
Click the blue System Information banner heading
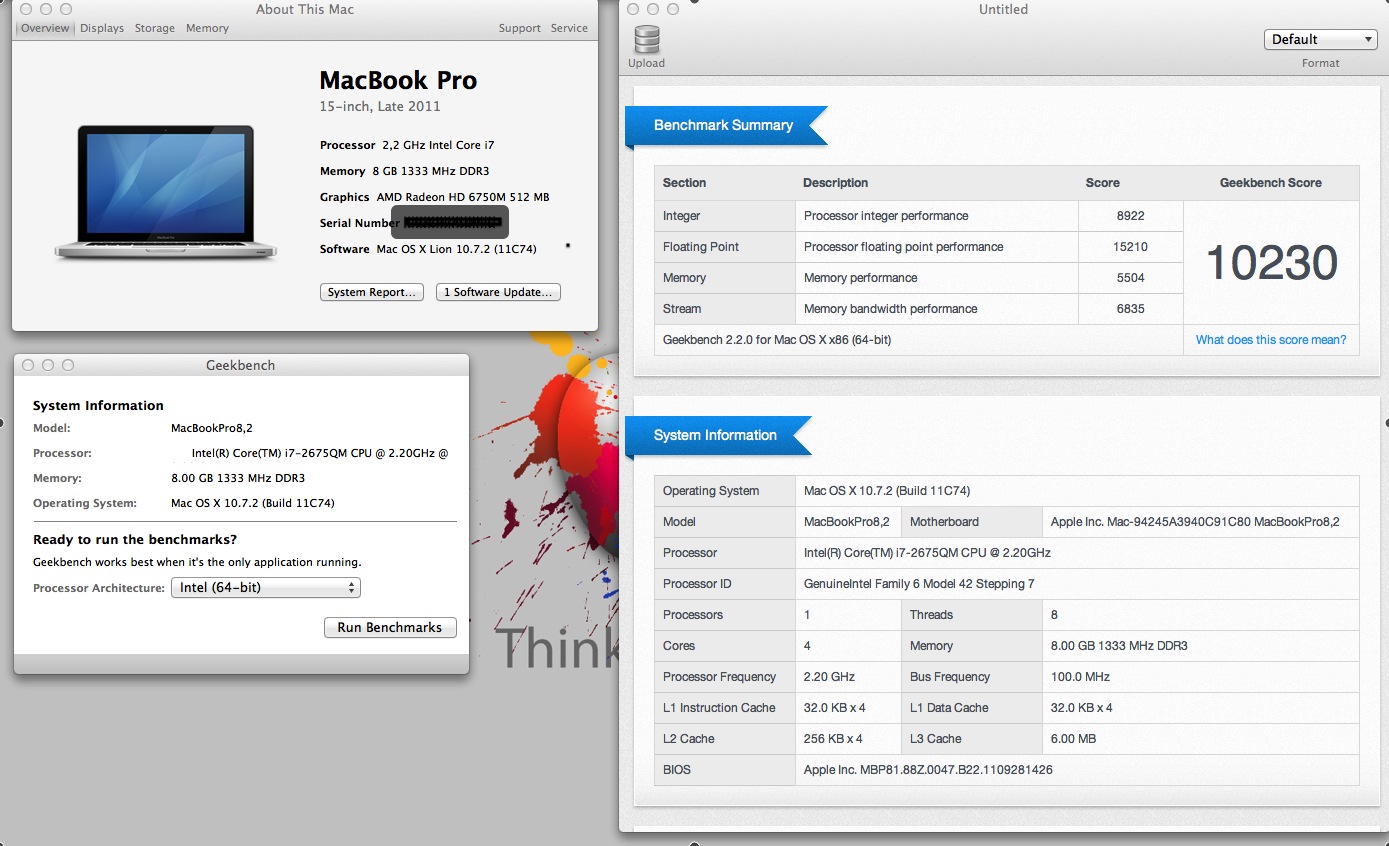[x=715, y=435]
